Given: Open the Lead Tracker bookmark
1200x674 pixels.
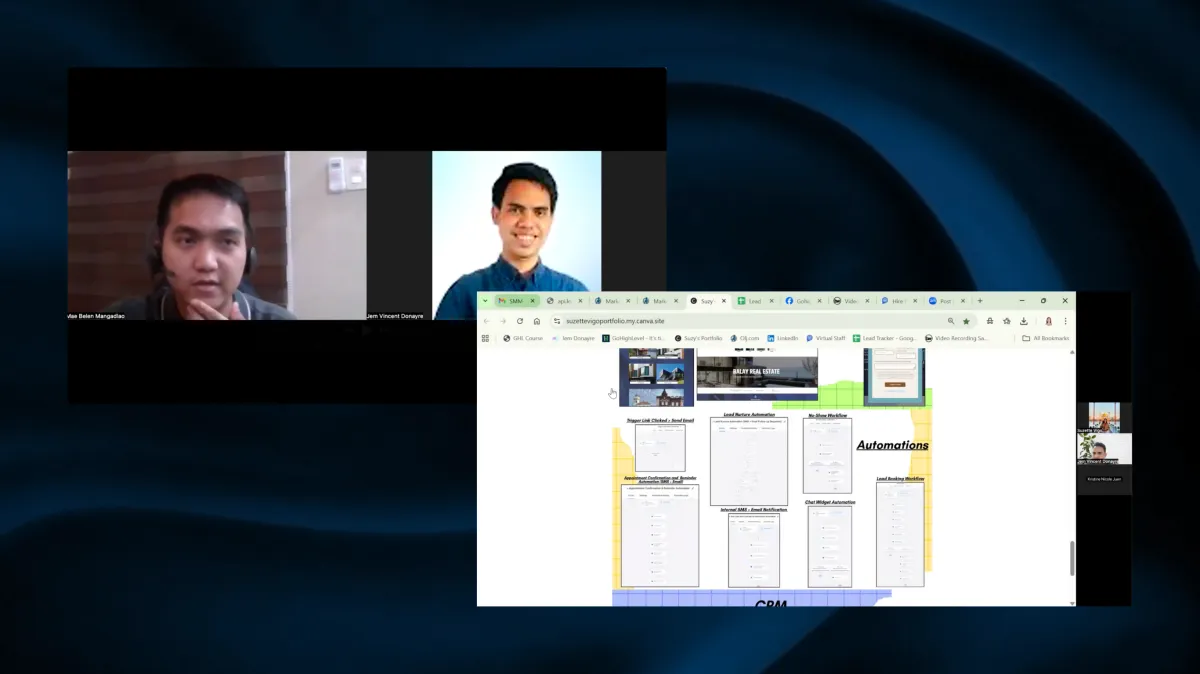Looking at the screenshot, I should (x=886, y=338).
